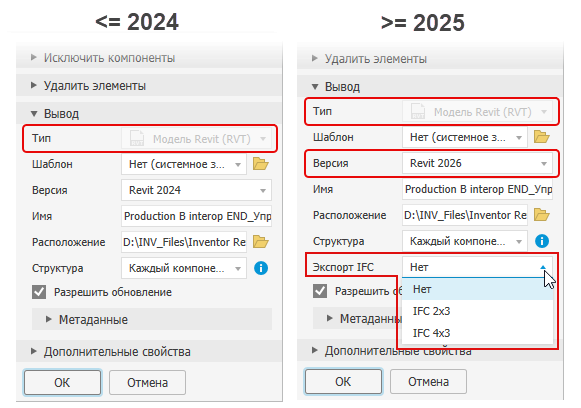Viewport: 581px width, 408px height.
Task: Click OK button in right panel
Action: [343, 381]
